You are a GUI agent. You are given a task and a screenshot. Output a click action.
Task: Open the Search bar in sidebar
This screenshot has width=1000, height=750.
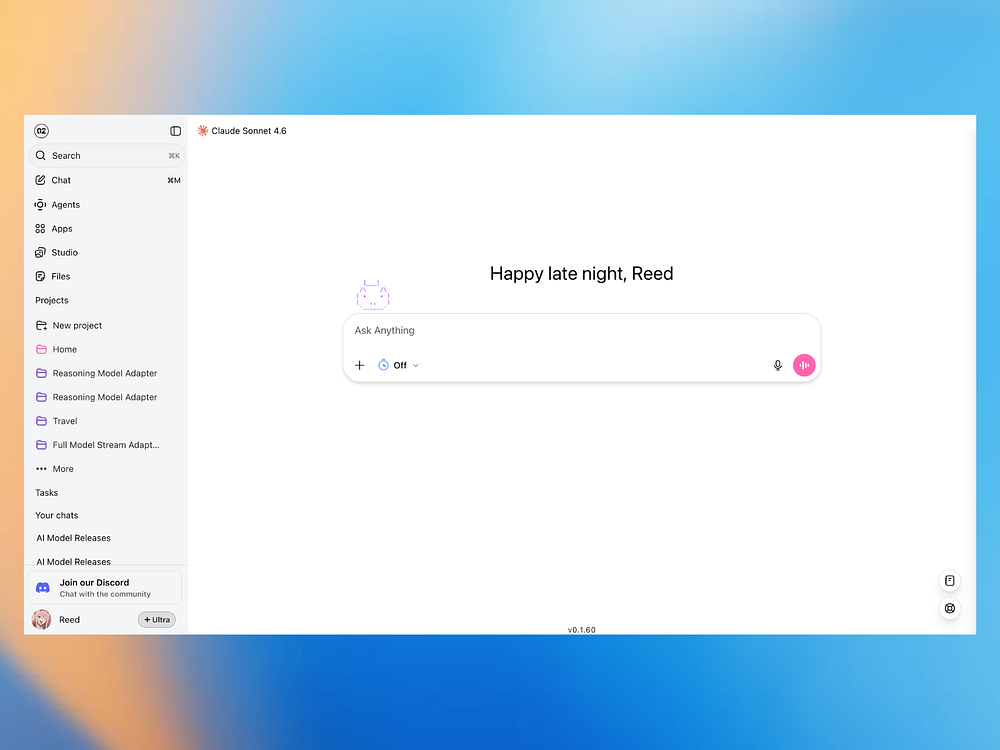click(x=107, y=156)
